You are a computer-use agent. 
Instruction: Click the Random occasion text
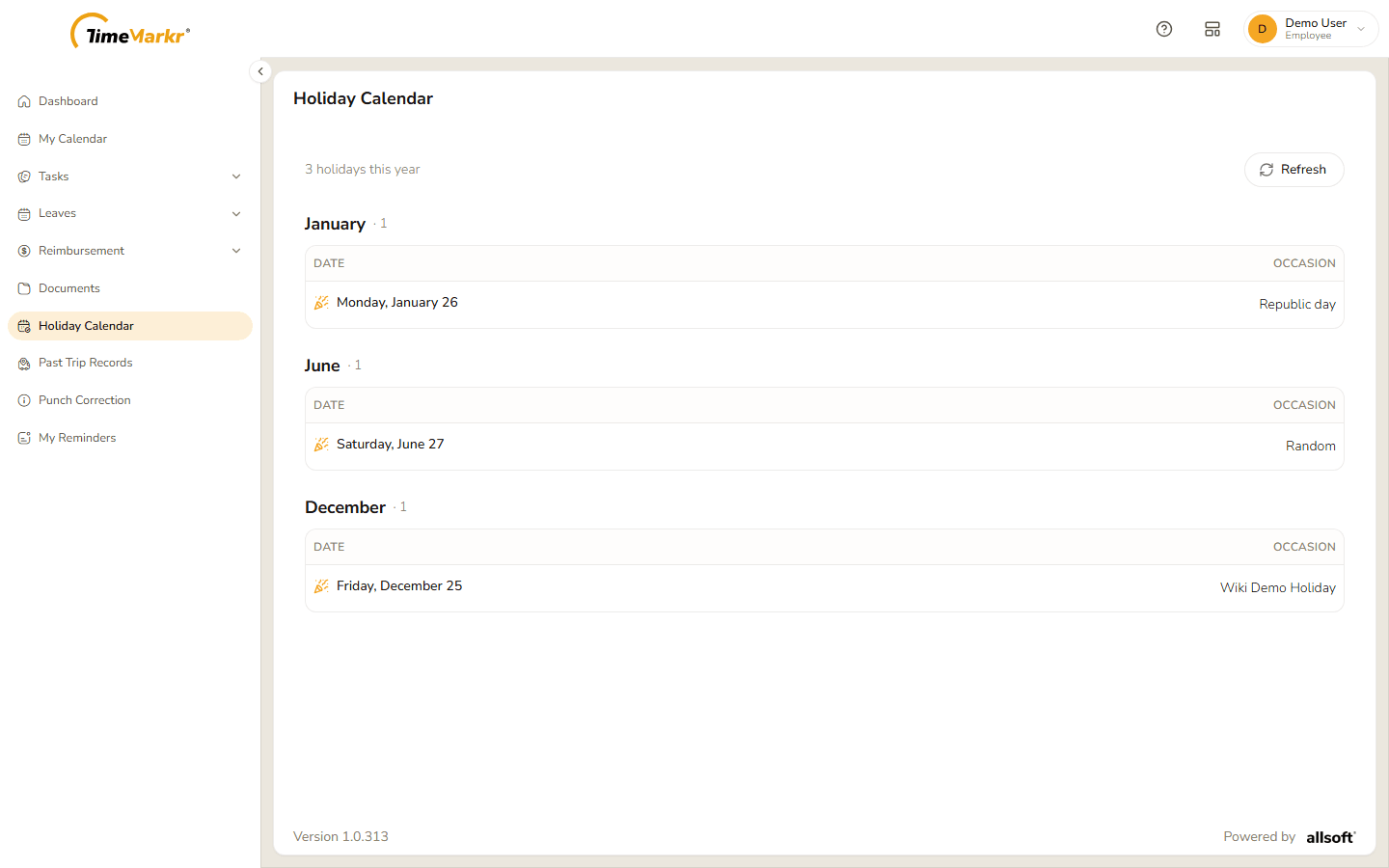(1311, 446)
